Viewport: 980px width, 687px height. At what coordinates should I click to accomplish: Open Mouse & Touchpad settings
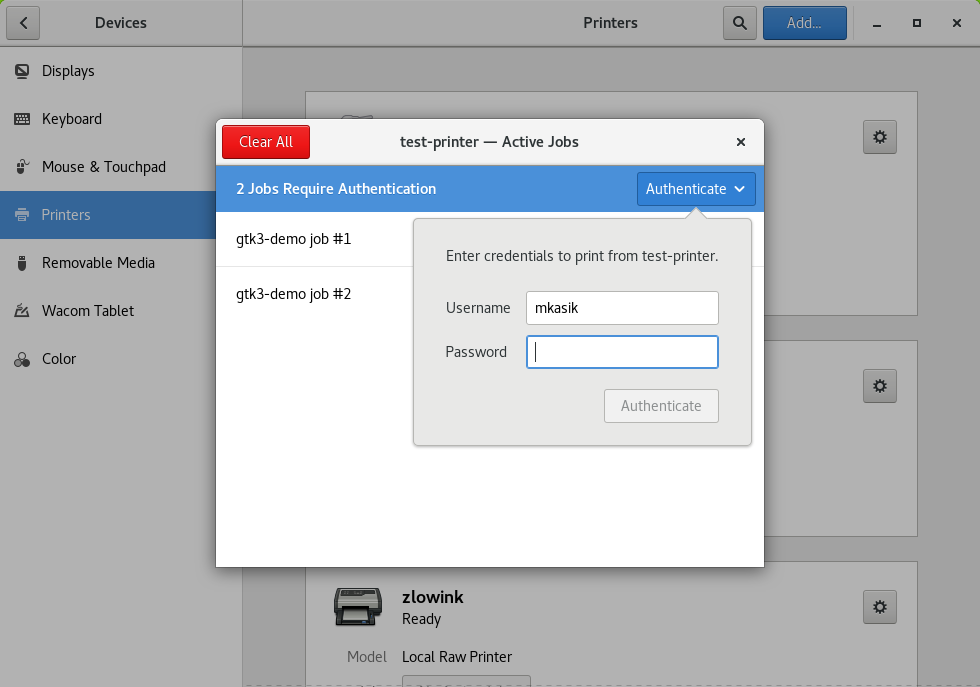click(121, 167)
